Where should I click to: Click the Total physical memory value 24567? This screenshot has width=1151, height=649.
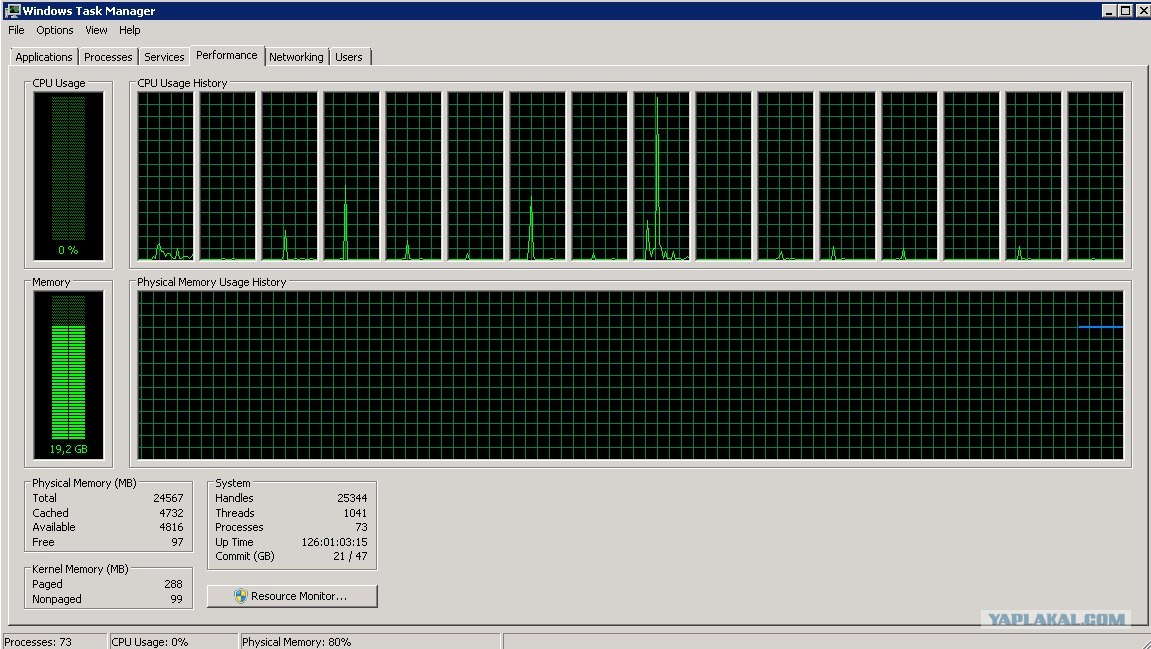(x=168, y=498)
